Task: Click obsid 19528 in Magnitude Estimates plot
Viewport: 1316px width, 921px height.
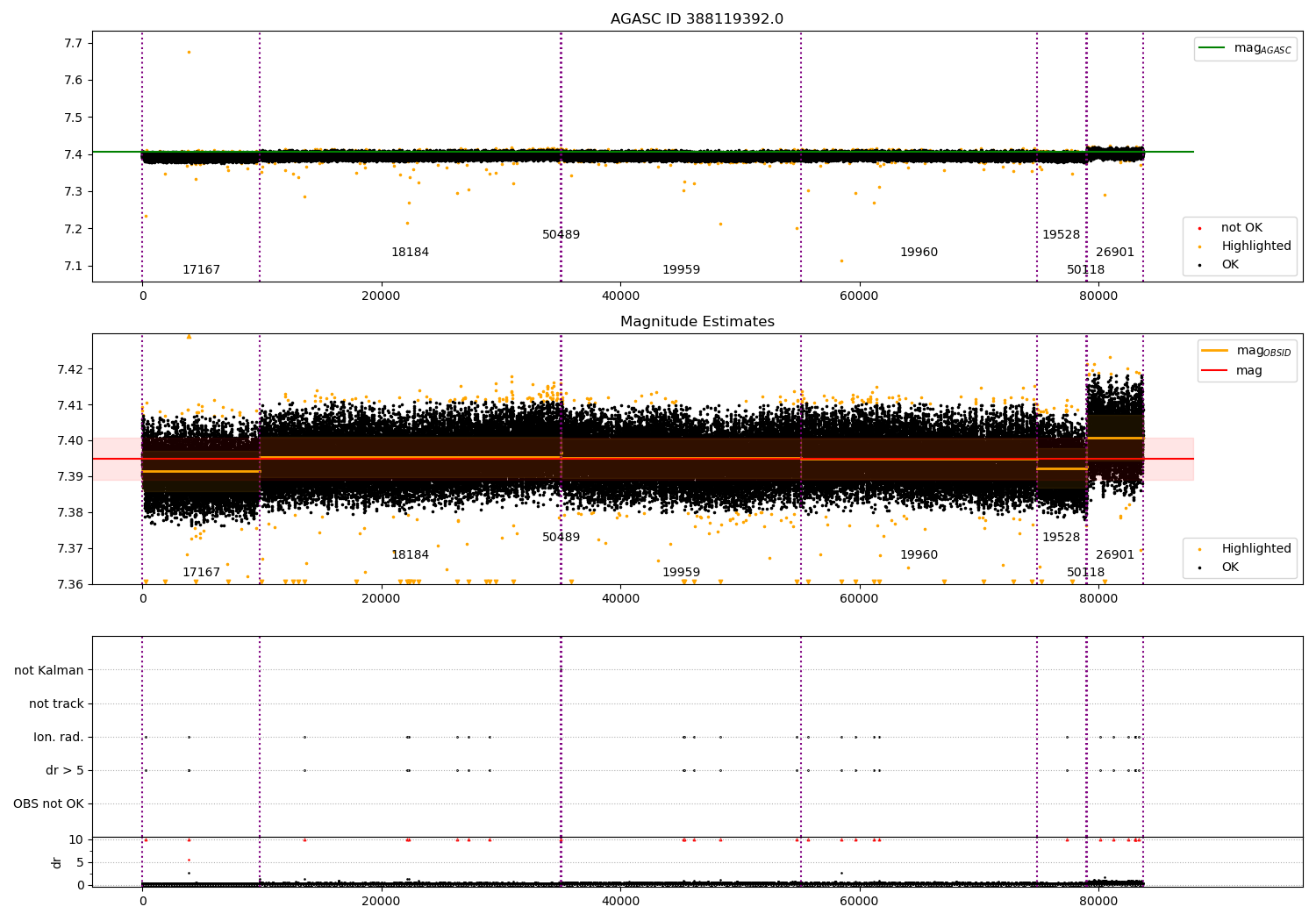Action: 1061,538
